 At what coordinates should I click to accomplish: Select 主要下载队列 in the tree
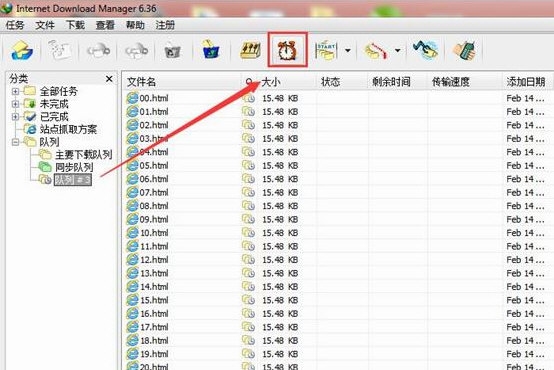(x=84, y=154)
